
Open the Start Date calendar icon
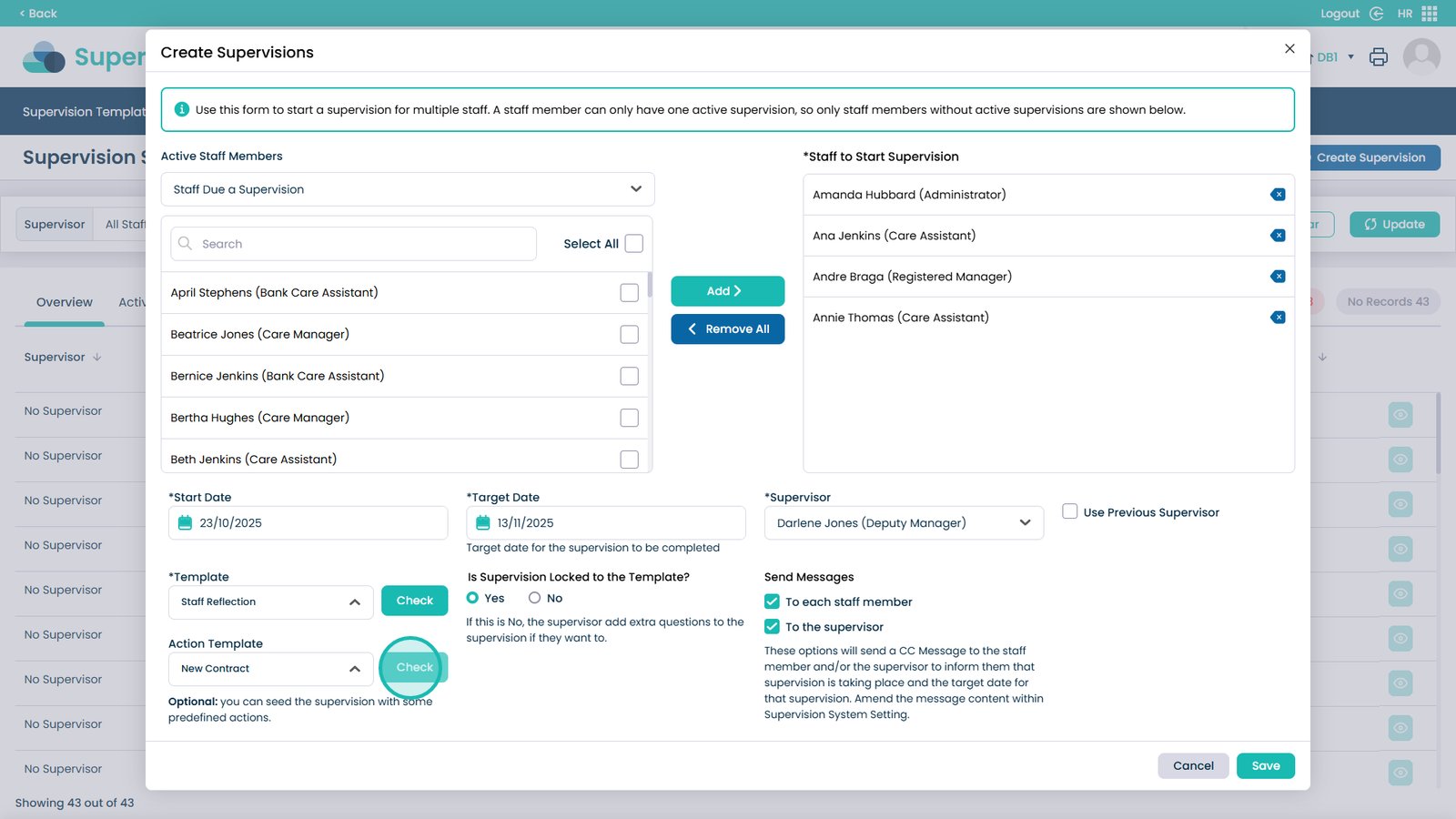pos(185,523)
